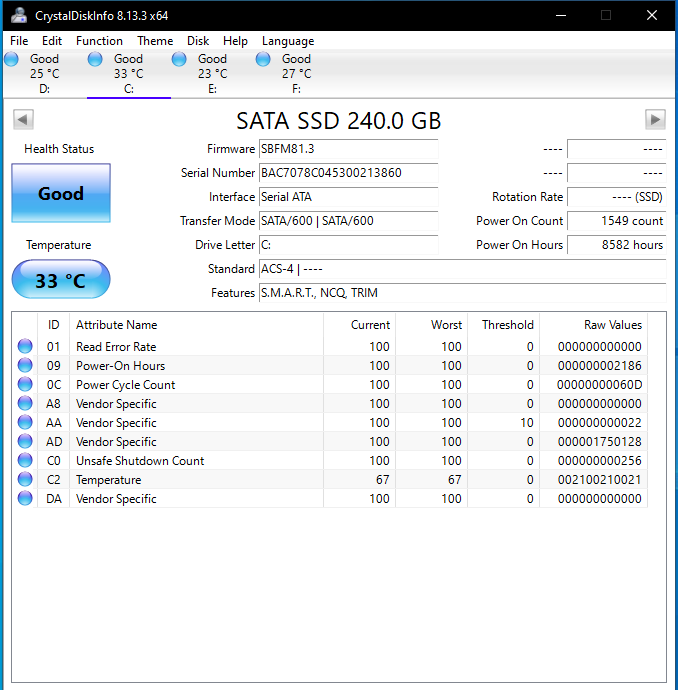This screenshot has width=678, height=690.
Task: Click raw value 000000000256
Action: [600, 461]
